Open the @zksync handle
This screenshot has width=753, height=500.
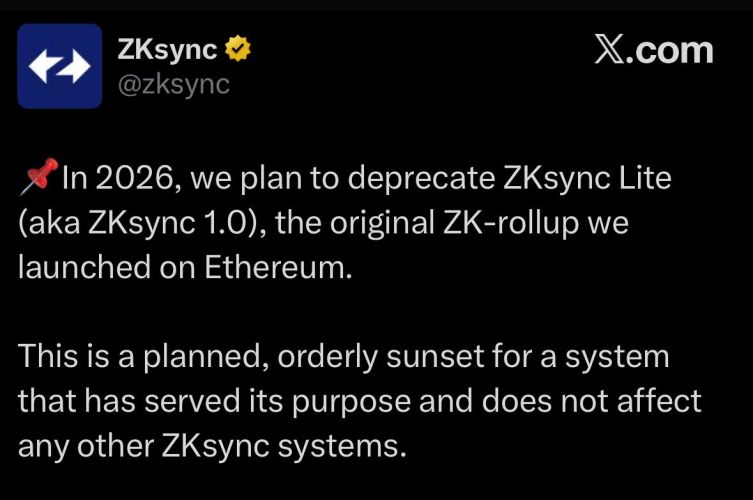(174, 85)
